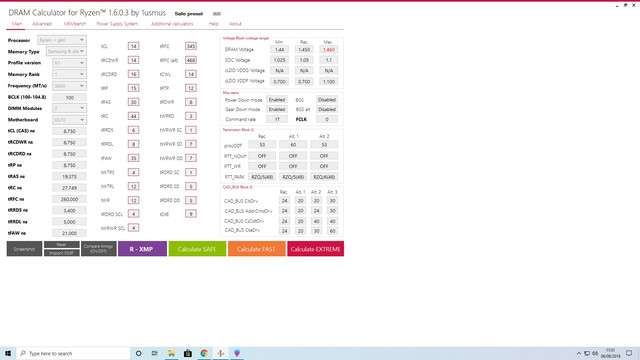Expand the Processor dropdown

click(62, 40)
